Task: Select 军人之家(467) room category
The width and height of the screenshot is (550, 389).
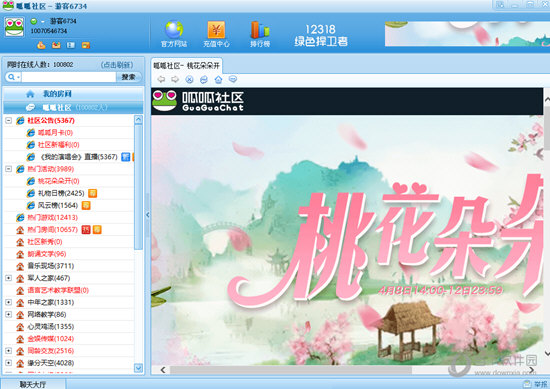Action: 49,278
